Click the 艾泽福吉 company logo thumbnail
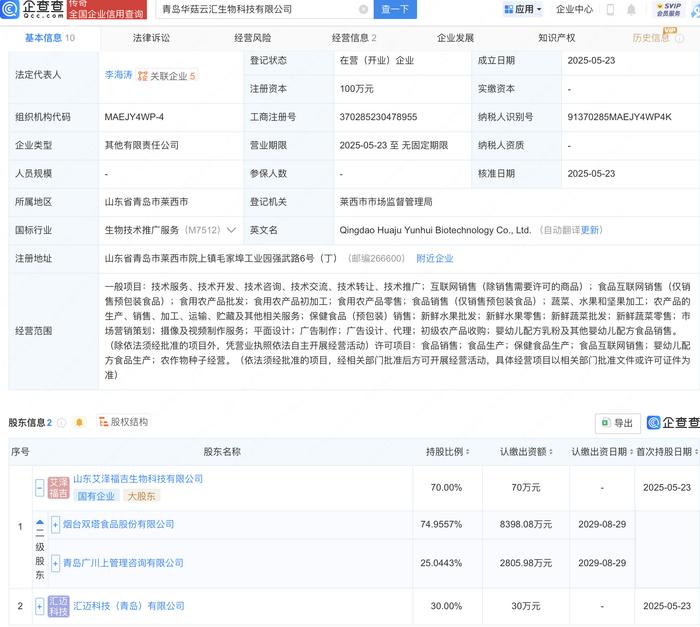 coord(58,488)
